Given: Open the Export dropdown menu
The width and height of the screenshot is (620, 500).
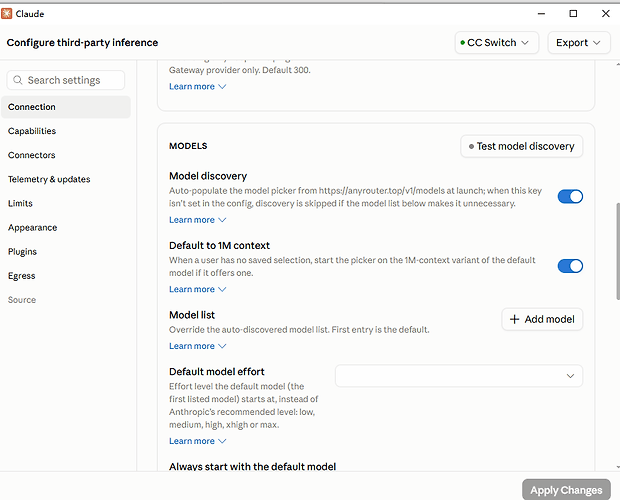Looking at the screenshot, I should point(578,43).
